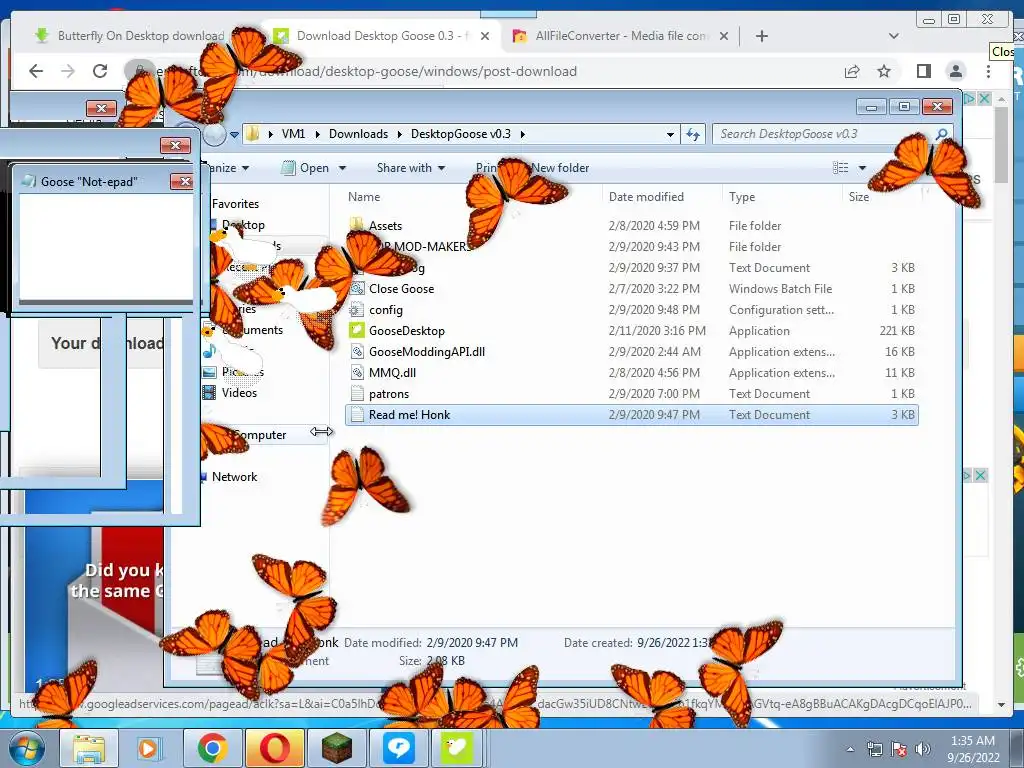Open Opera browser from taskbar

tap(274, 748)
